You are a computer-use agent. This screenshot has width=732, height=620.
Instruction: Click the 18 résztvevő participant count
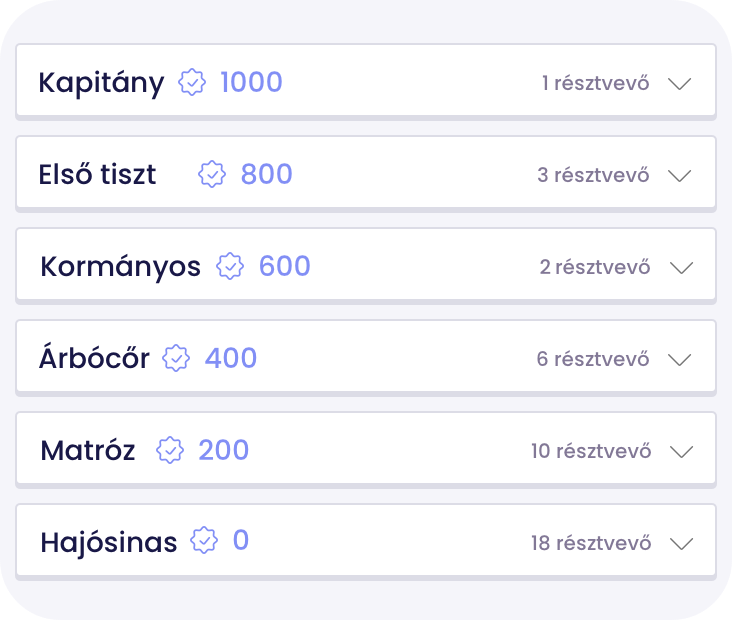pyautogui.click(x=591, y=542)
